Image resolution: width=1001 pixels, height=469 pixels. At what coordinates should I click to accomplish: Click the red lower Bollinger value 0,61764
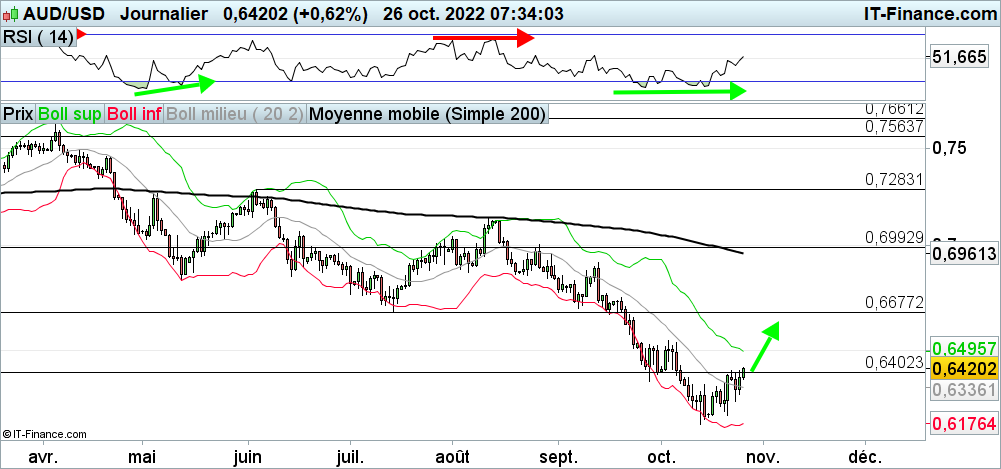tap(964, 424)
